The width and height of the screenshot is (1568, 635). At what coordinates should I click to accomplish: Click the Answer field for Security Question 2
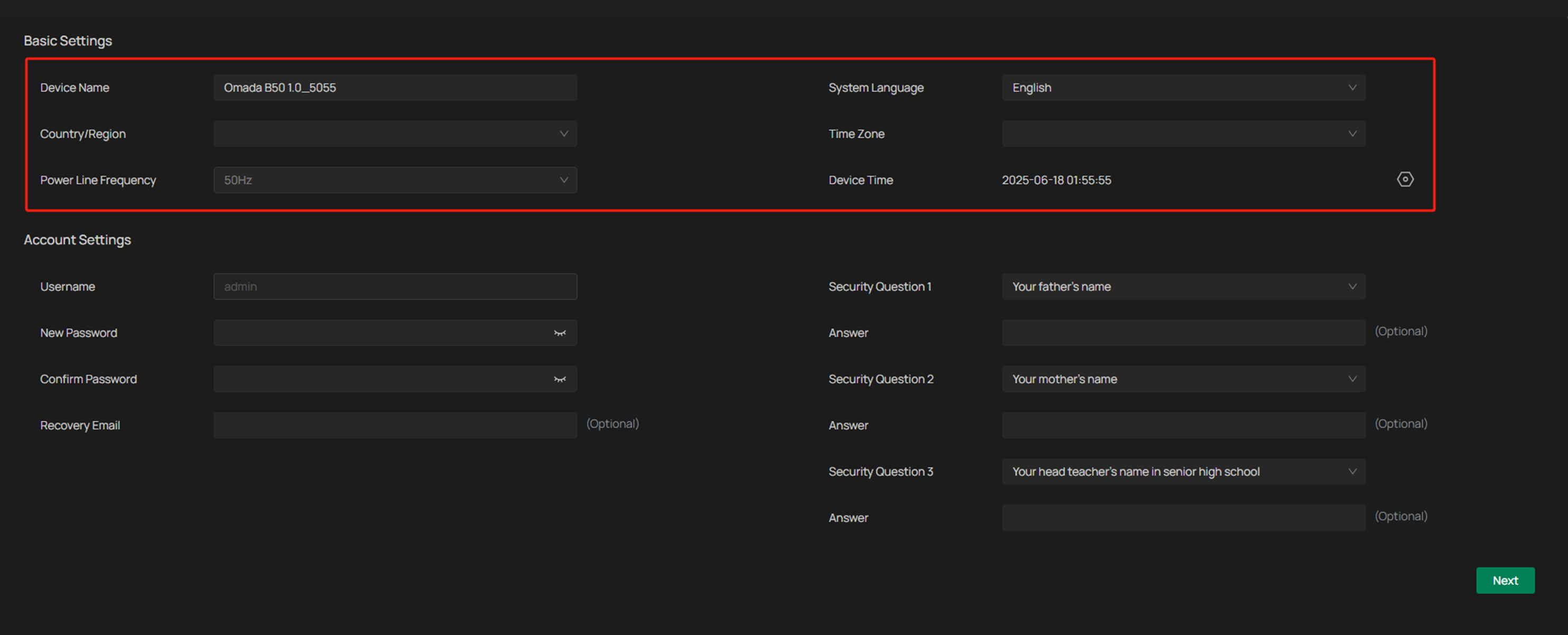pos(1183,426)
